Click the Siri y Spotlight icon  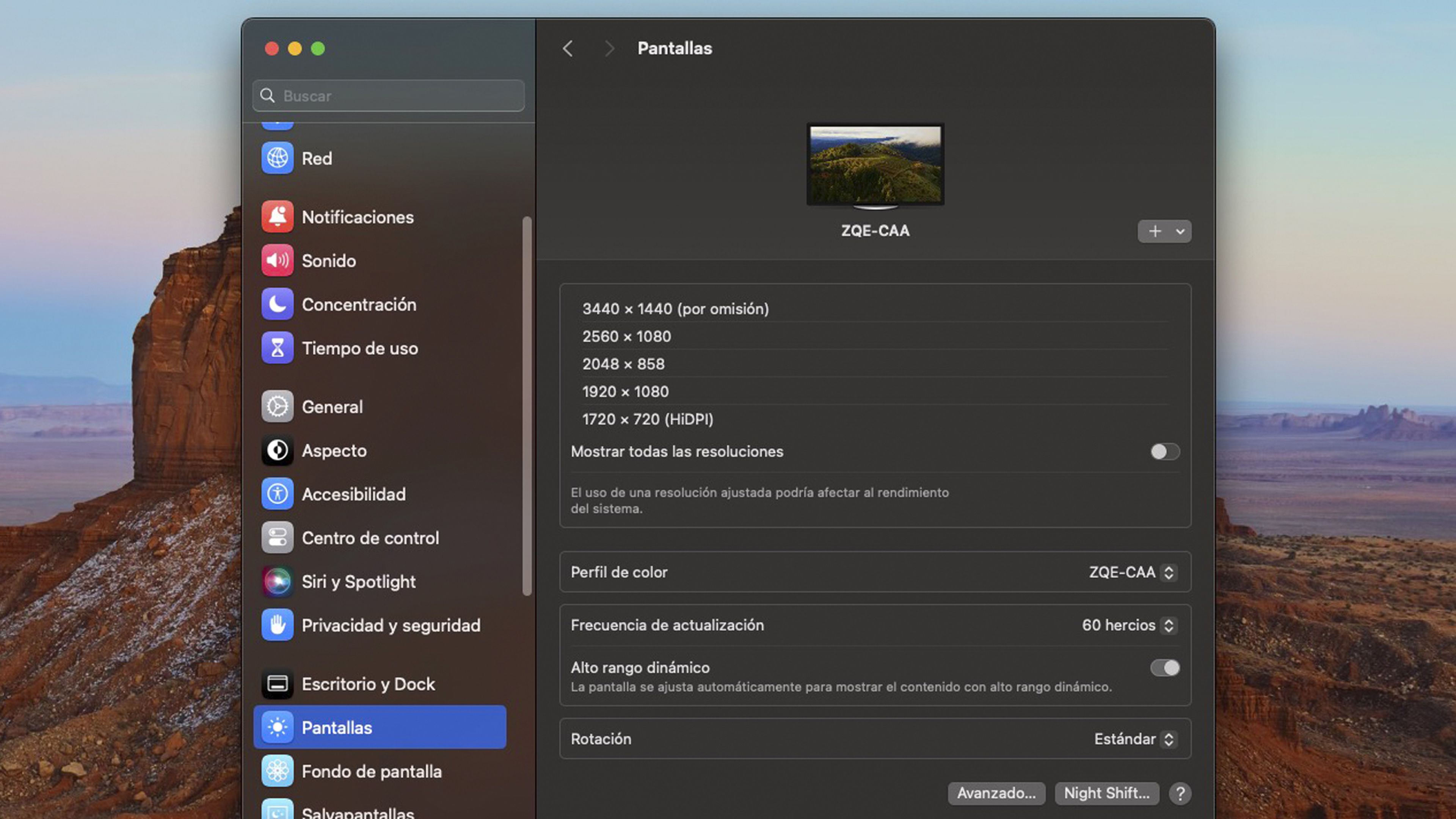click(277, 582)
